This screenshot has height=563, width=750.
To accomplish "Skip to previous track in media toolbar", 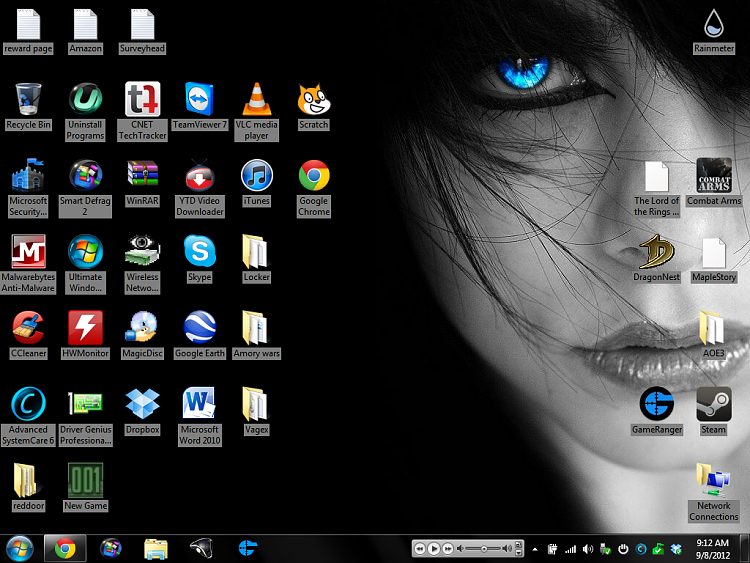I will [419, 549].
